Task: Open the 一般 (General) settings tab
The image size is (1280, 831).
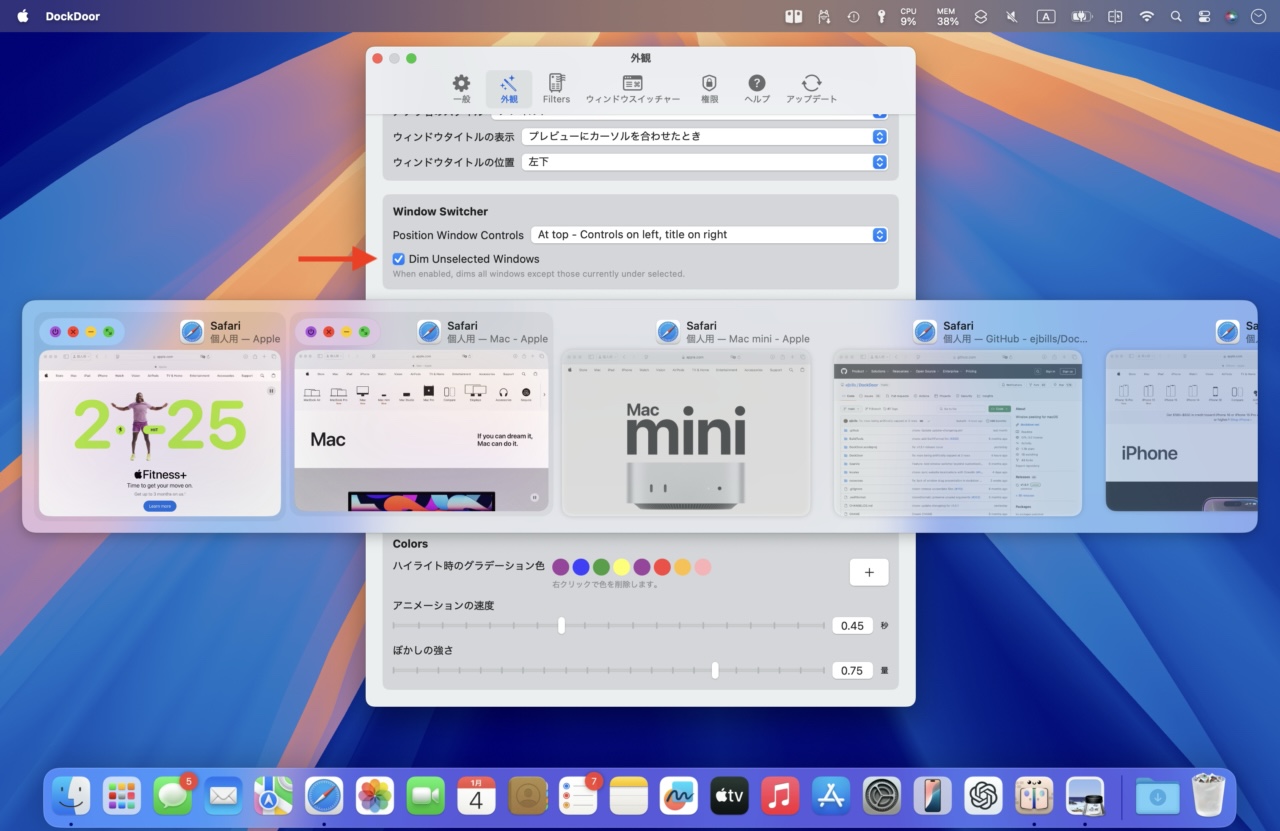Action: click(461, 88)
